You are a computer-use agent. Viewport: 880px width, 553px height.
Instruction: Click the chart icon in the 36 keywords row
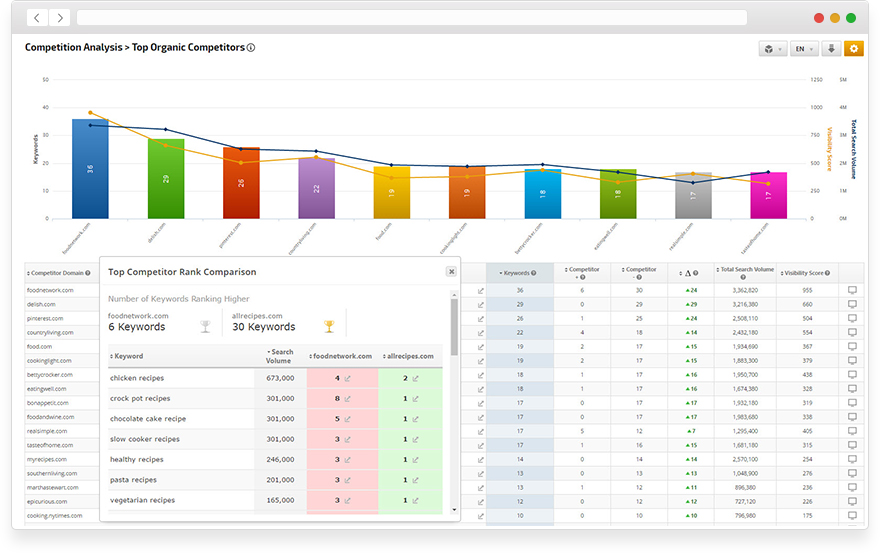(480, 290)
